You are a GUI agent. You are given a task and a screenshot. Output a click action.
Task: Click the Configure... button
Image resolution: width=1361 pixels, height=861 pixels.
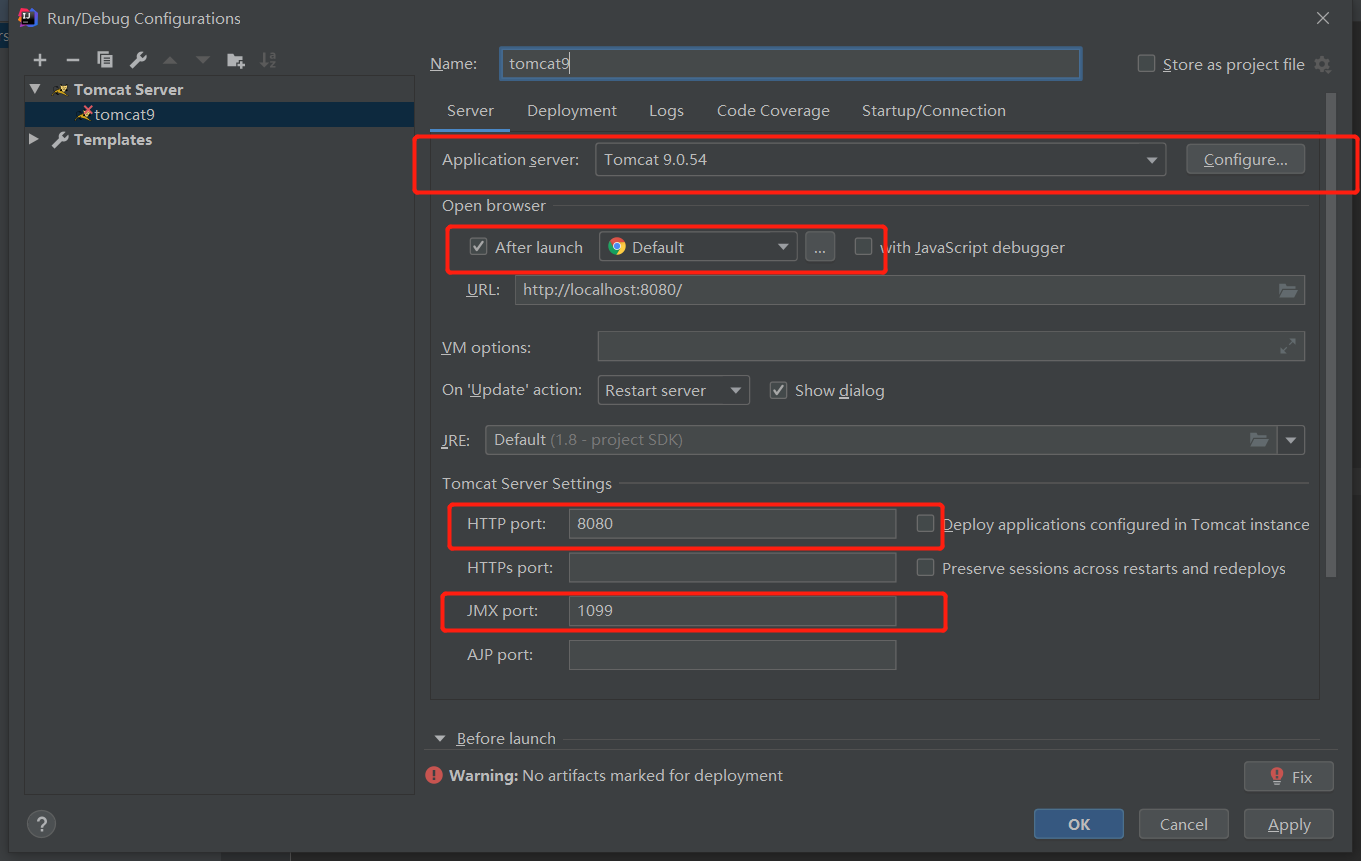[x=1245, y=160]
